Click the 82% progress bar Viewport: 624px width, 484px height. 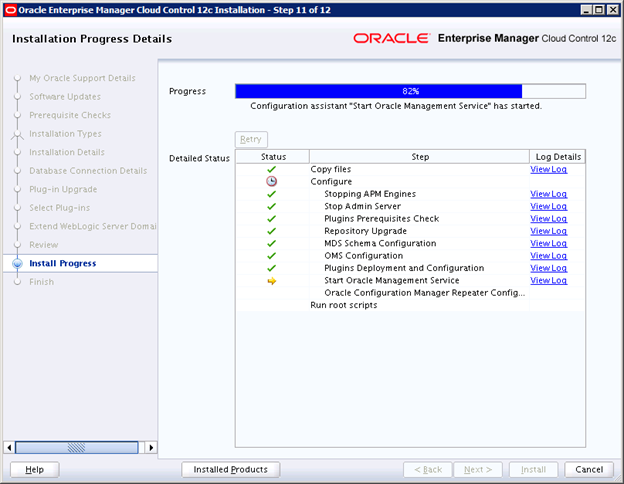pyautogui.click(x=410, y=91)
